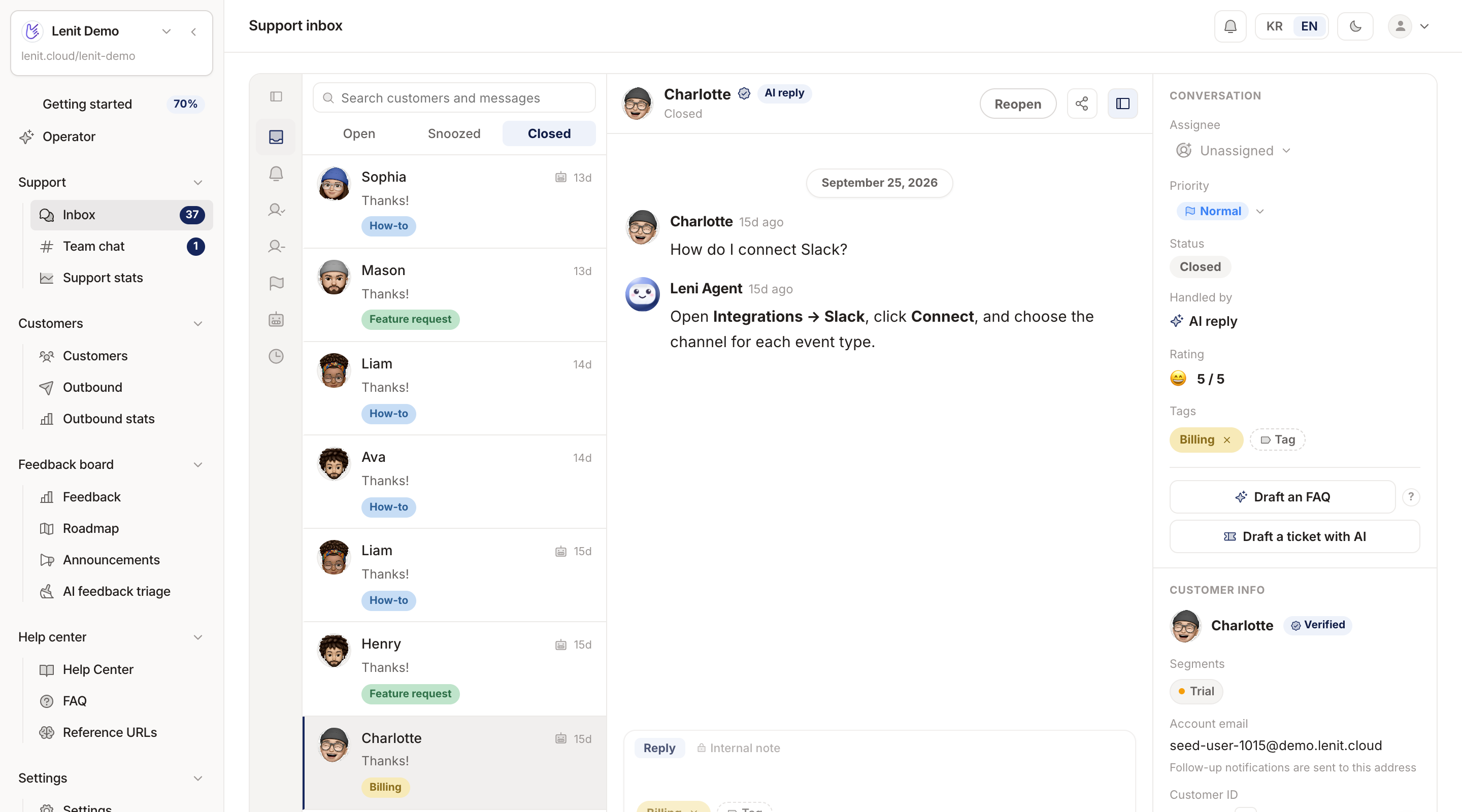Viewport: 1462px width, 812px height.
Task: Add a tag with the Tag button
Action: [x=1277, y=440]
